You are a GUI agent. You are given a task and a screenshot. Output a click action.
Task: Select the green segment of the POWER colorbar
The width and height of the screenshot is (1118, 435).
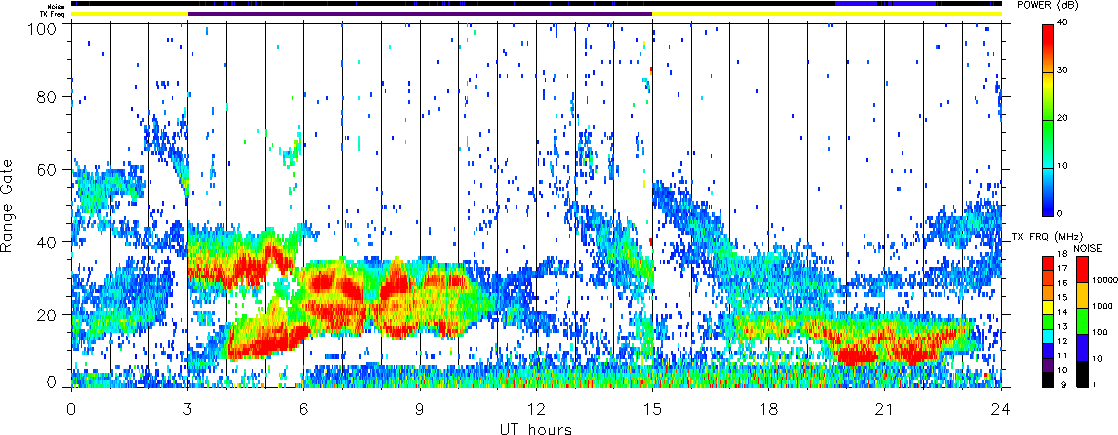[x=1047, y=143]
